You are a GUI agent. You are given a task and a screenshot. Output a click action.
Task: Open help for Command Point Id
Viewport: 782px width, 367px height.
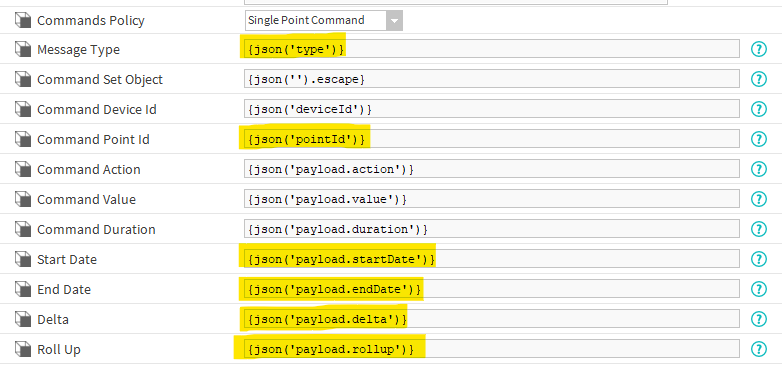coord(759,139)
